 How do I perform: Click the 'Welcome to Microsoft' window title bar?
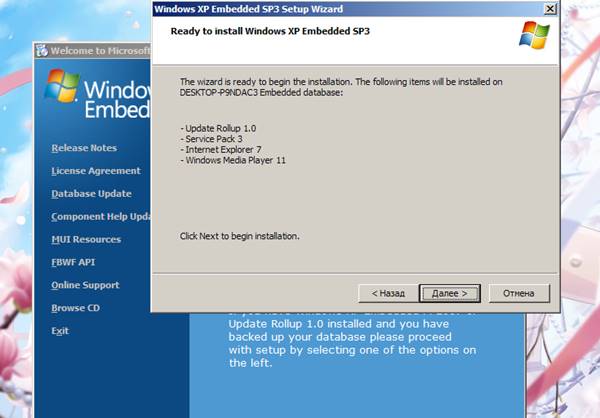click(x=92, y=51)
